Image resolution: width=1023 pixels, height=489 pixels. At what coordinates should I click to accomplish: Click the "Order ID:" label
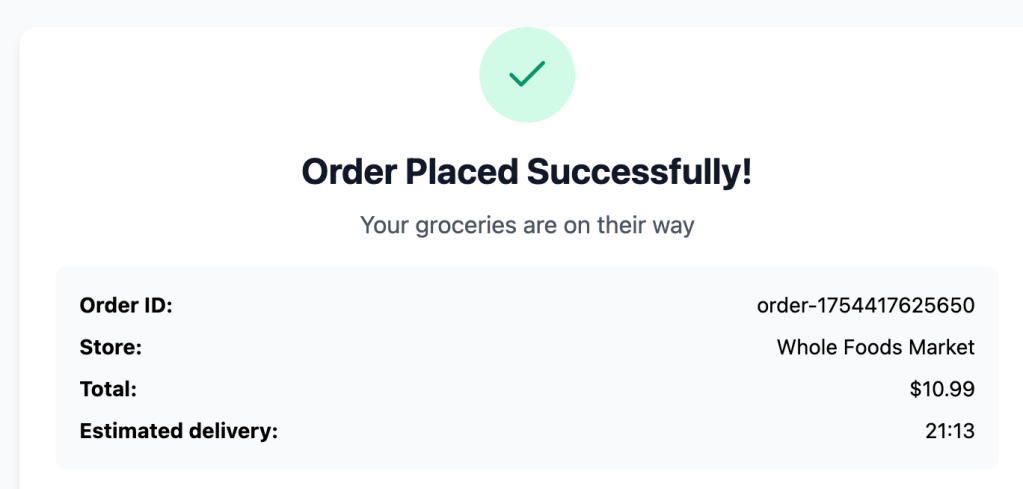[126, 305]
